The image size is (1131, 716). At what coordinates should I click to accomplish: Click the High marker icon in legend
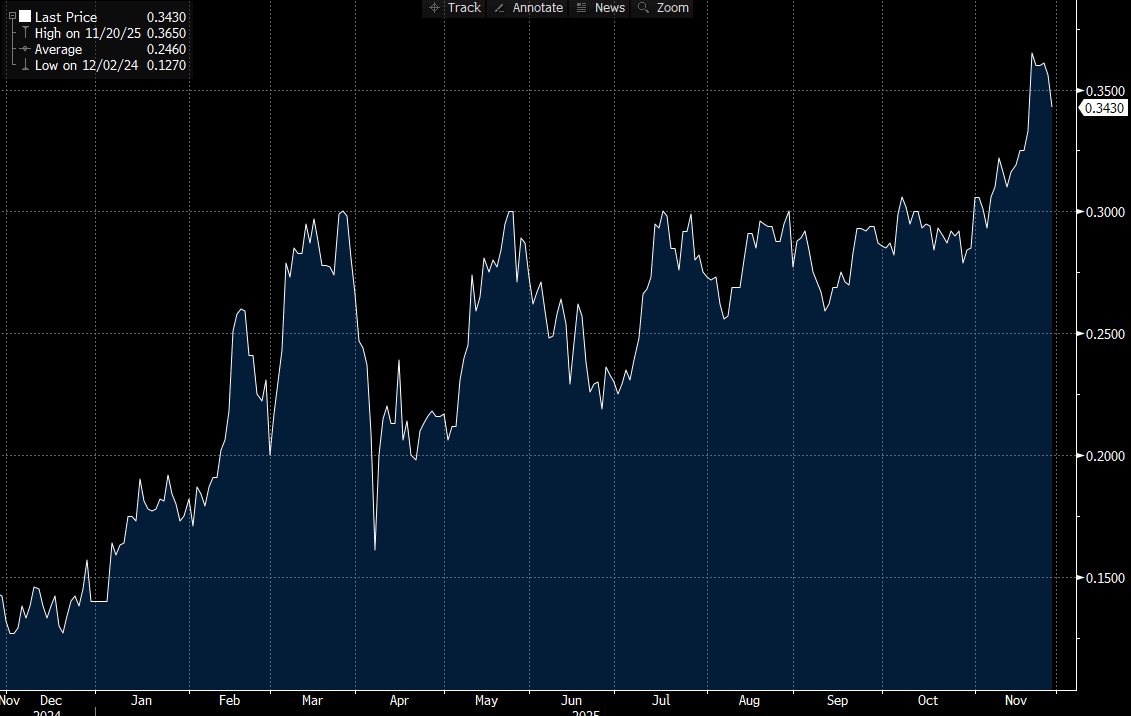(25, 33)
